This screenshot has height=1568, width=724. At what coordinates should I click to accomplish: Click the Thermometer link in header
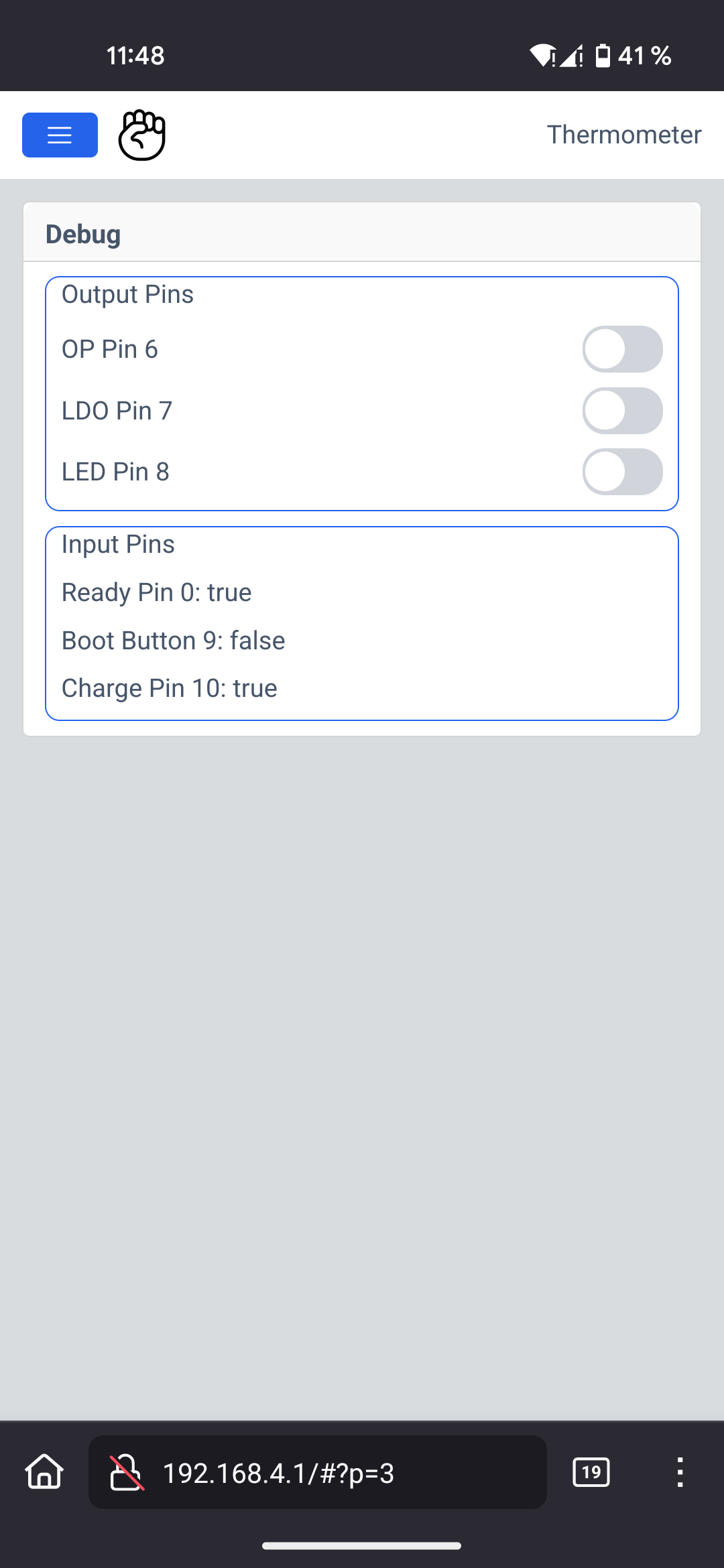coord(623,135)
